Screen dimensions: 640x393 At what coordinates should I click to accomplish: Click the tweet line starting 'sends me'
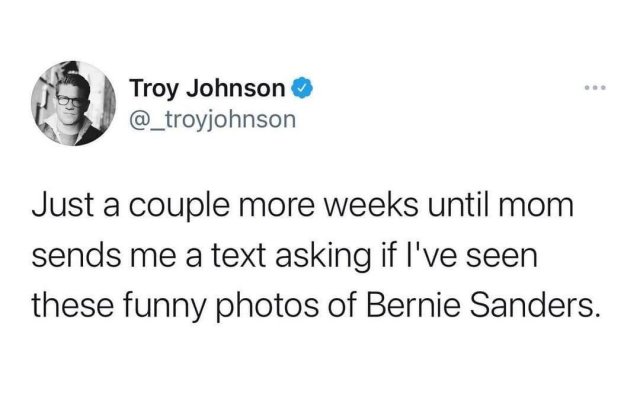click(x=284, y=257)
